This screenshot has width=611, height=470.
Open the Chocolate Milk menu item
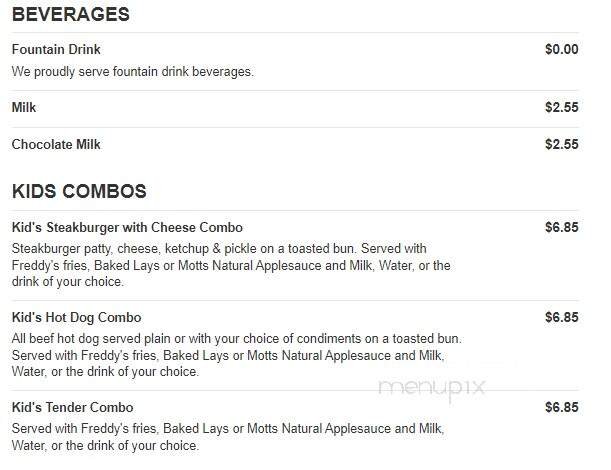tap(56, 144)
